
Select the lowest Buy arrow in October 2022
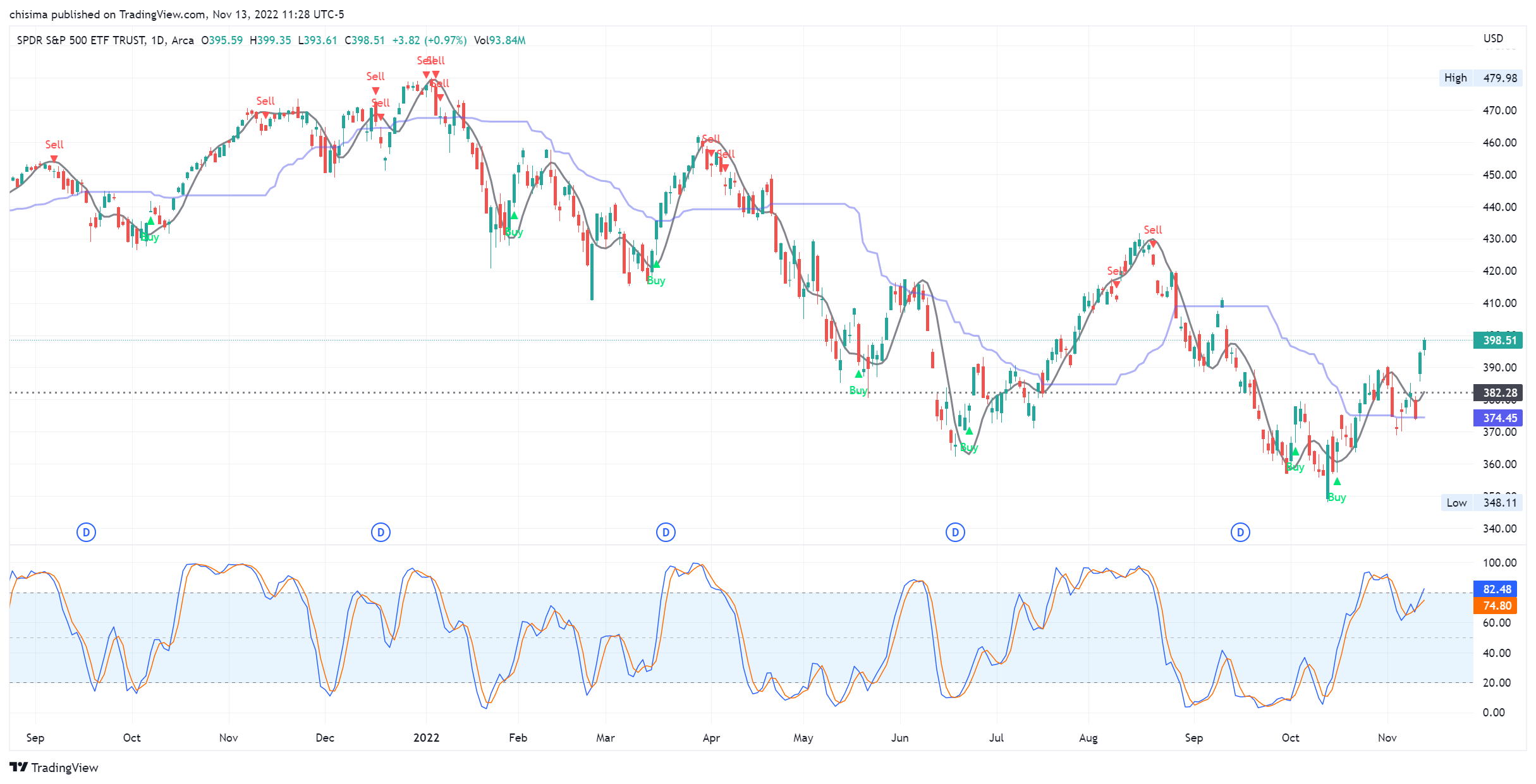click(x=1337, y=482)
